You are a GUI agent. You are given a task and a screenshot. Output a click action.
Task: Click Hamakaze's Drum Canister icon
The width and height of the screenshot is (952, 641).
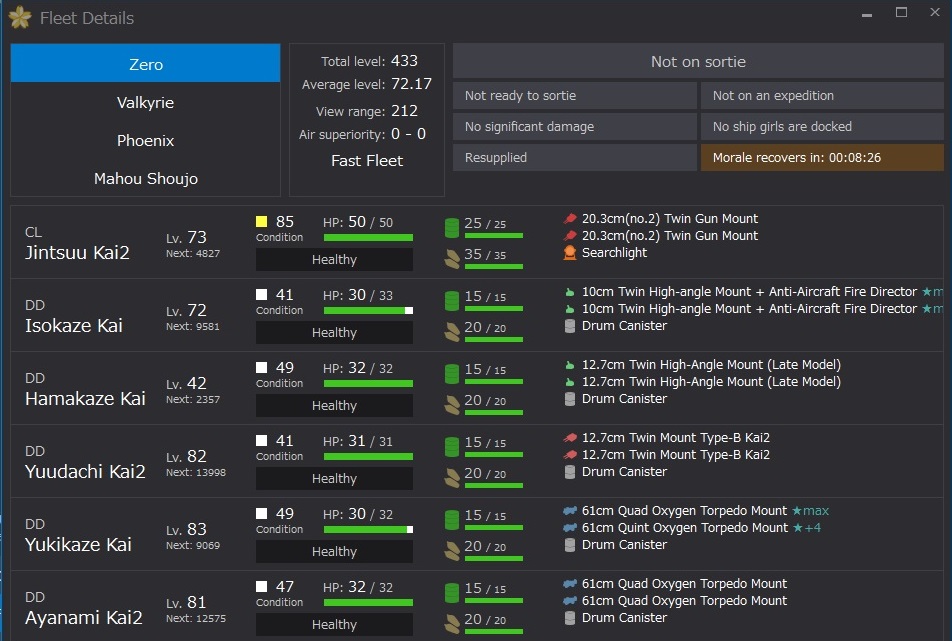pos(570,399)
